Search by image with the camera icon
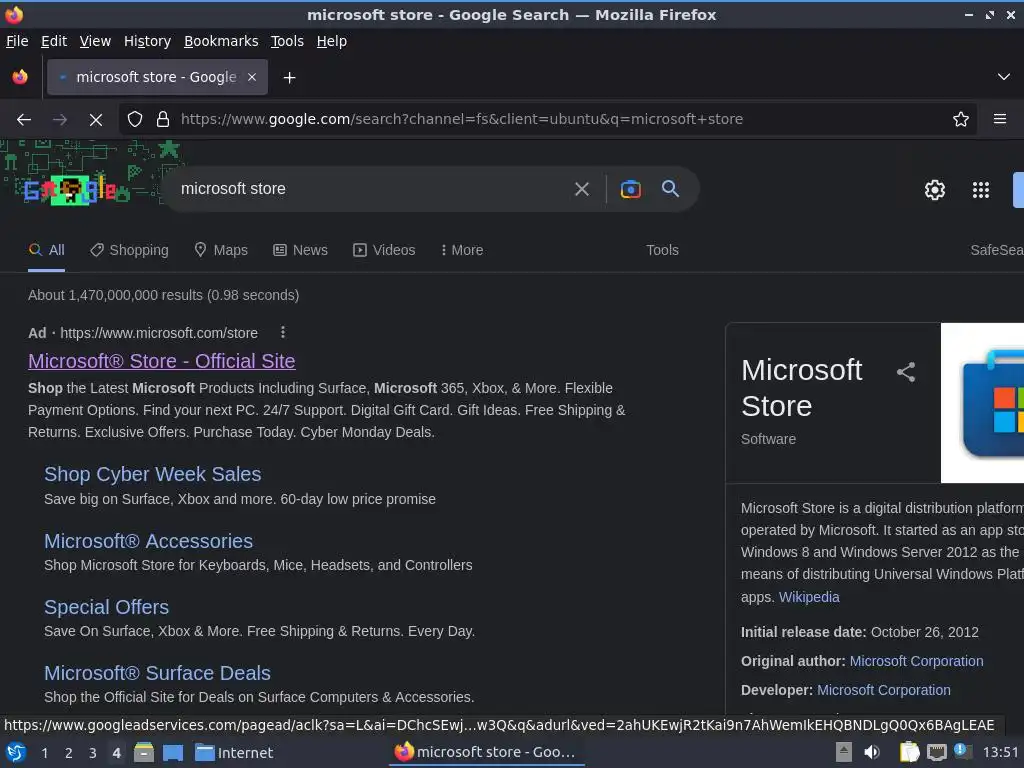 point(630,189)
